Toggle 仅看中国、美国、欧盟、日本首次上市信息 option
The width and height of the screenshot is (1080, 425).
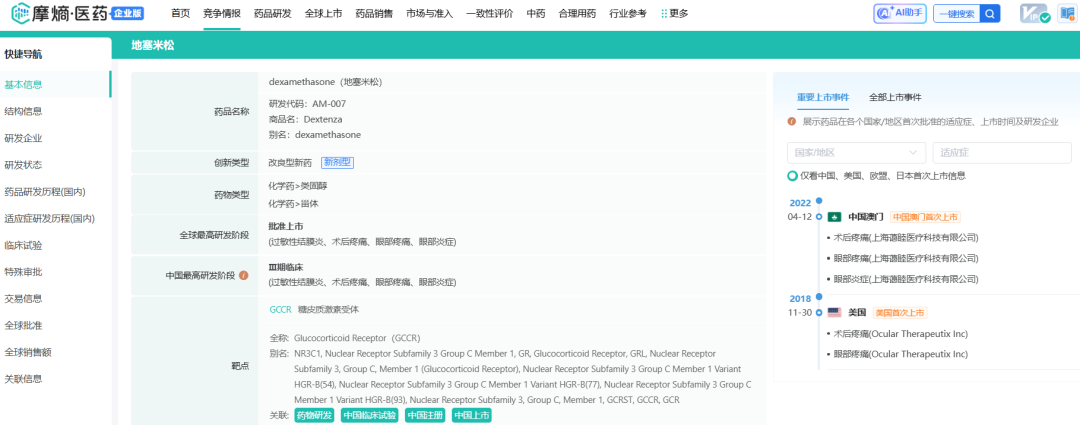[x=792, y=176]
